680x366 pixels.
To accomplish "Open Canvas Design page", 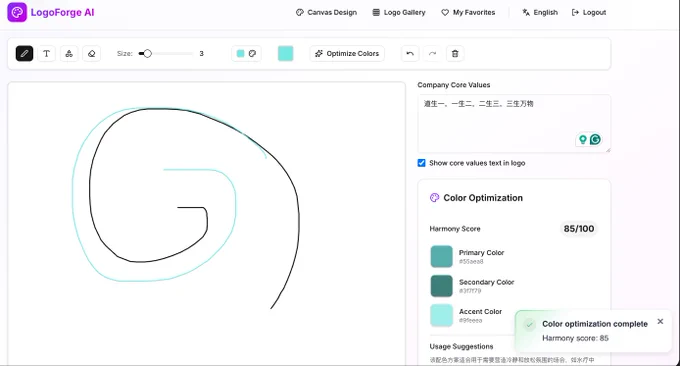I will (x=326, y=13).
